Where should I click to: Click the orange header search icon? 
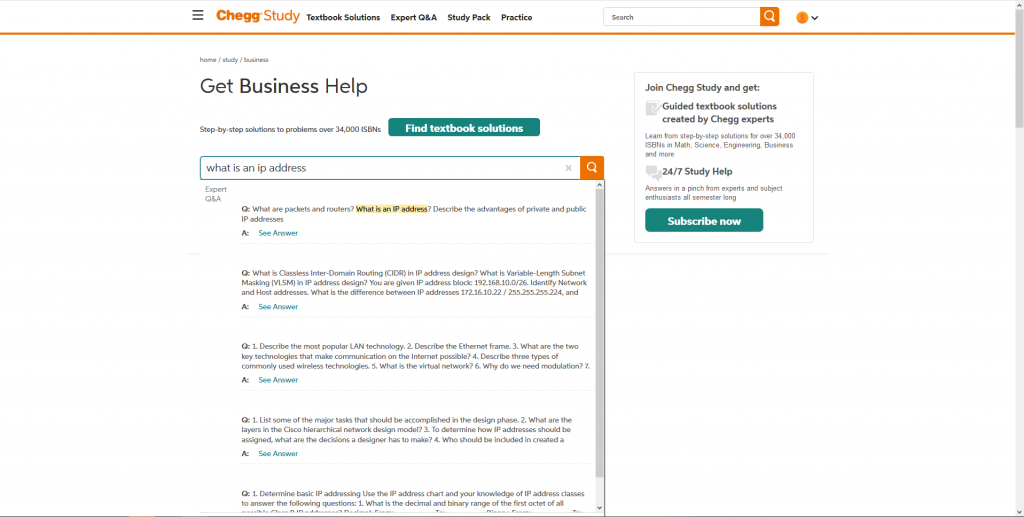(769, 17)
